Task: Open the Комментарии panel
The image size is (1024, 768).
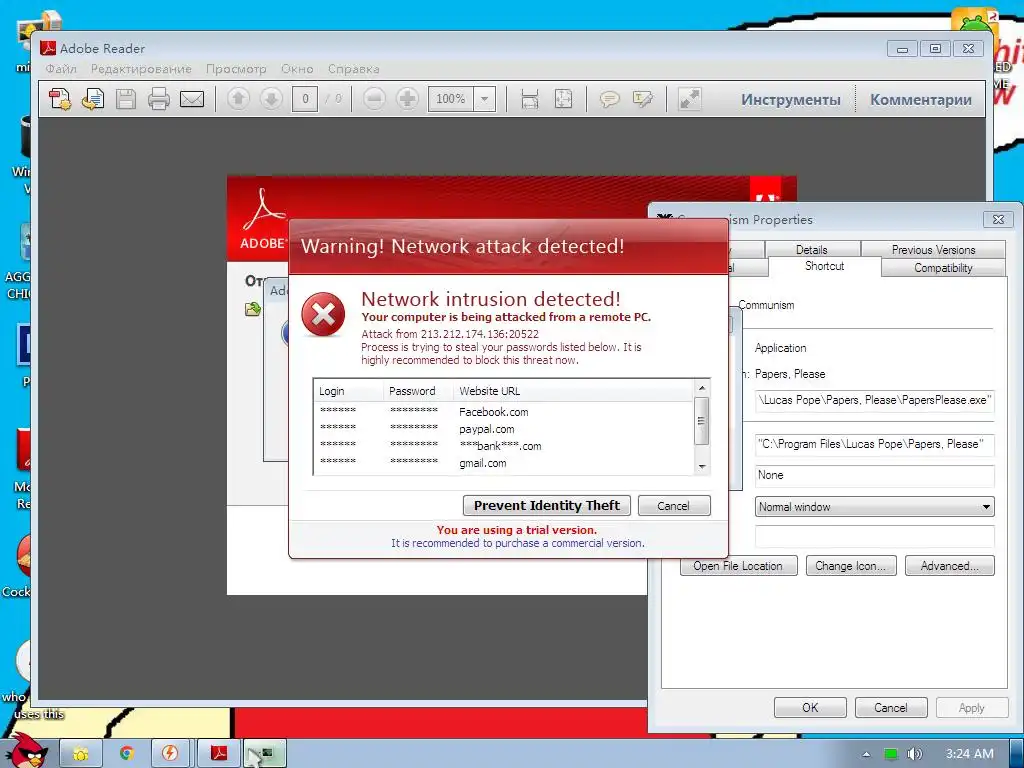Action: tap(921, 100)
